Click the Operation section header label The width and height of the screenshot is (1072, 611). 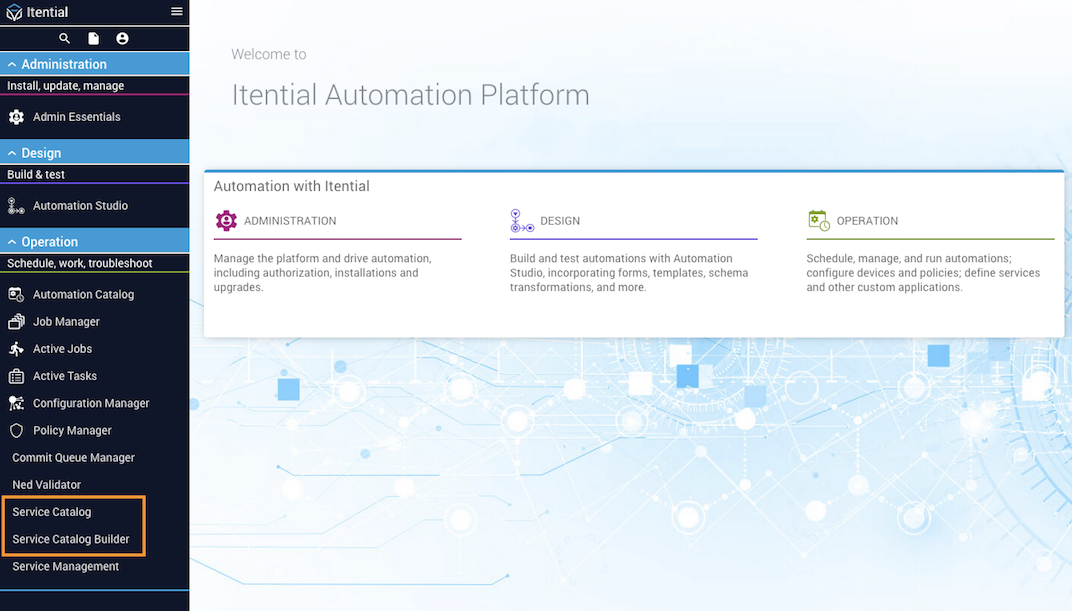[49, 242]
